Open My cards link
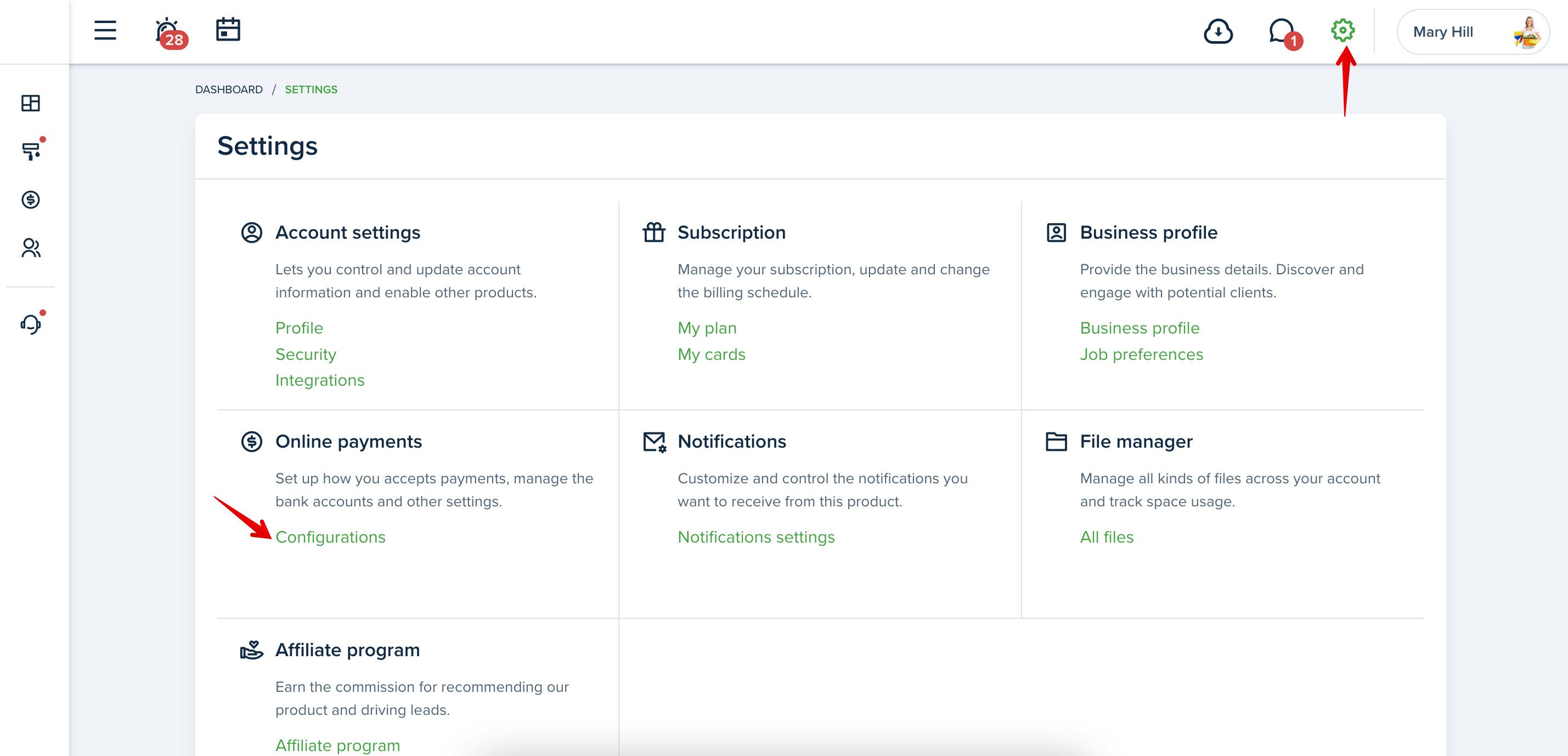 click(x=711, y=354)
